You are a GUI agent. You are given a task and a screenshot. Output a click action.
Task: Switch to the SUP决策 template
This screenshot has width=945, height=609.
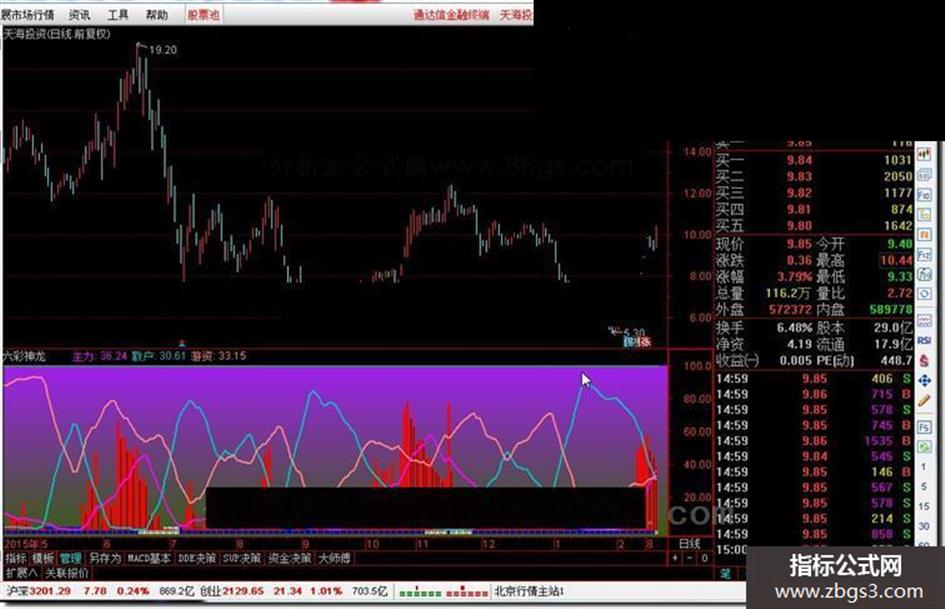click(242, 558)
